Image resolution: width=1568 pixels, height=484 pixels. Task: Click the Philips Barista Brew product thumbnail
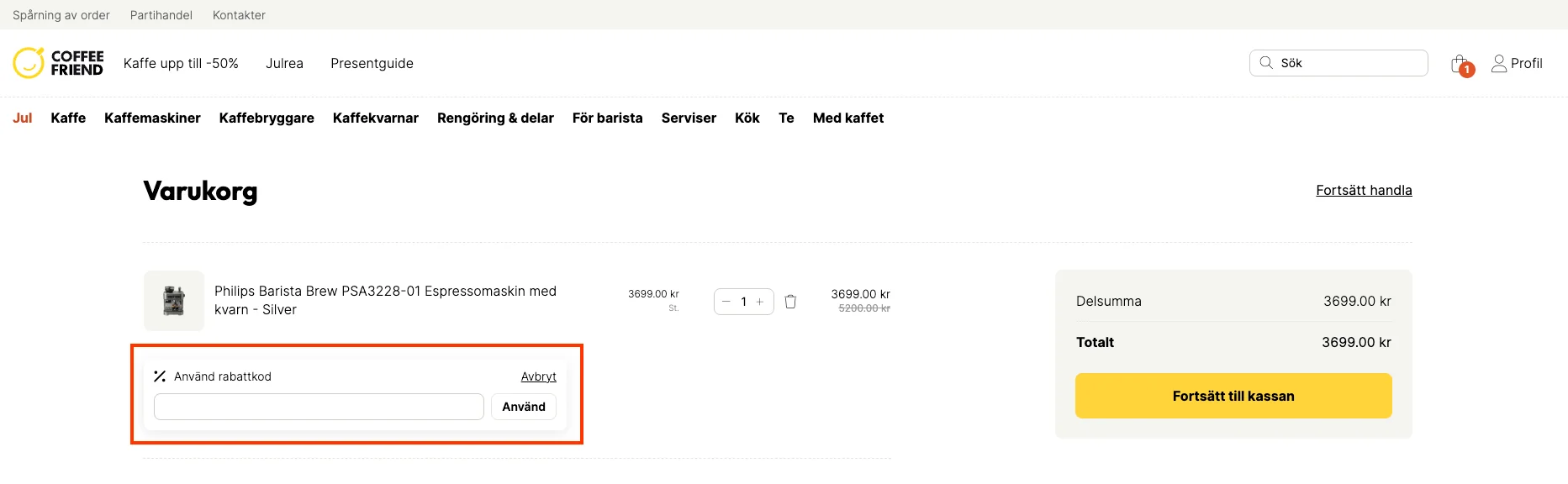(174, 301)
